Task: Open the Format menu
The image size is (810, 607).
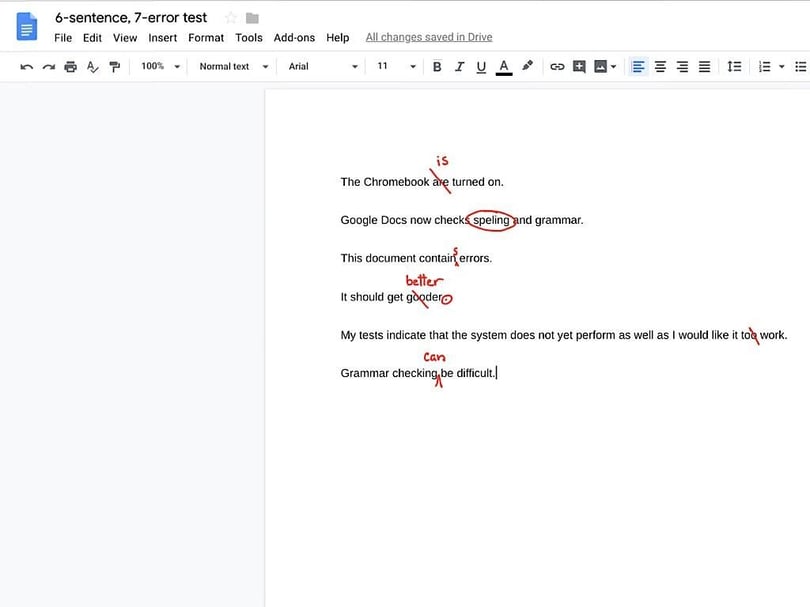Action: 205,37
